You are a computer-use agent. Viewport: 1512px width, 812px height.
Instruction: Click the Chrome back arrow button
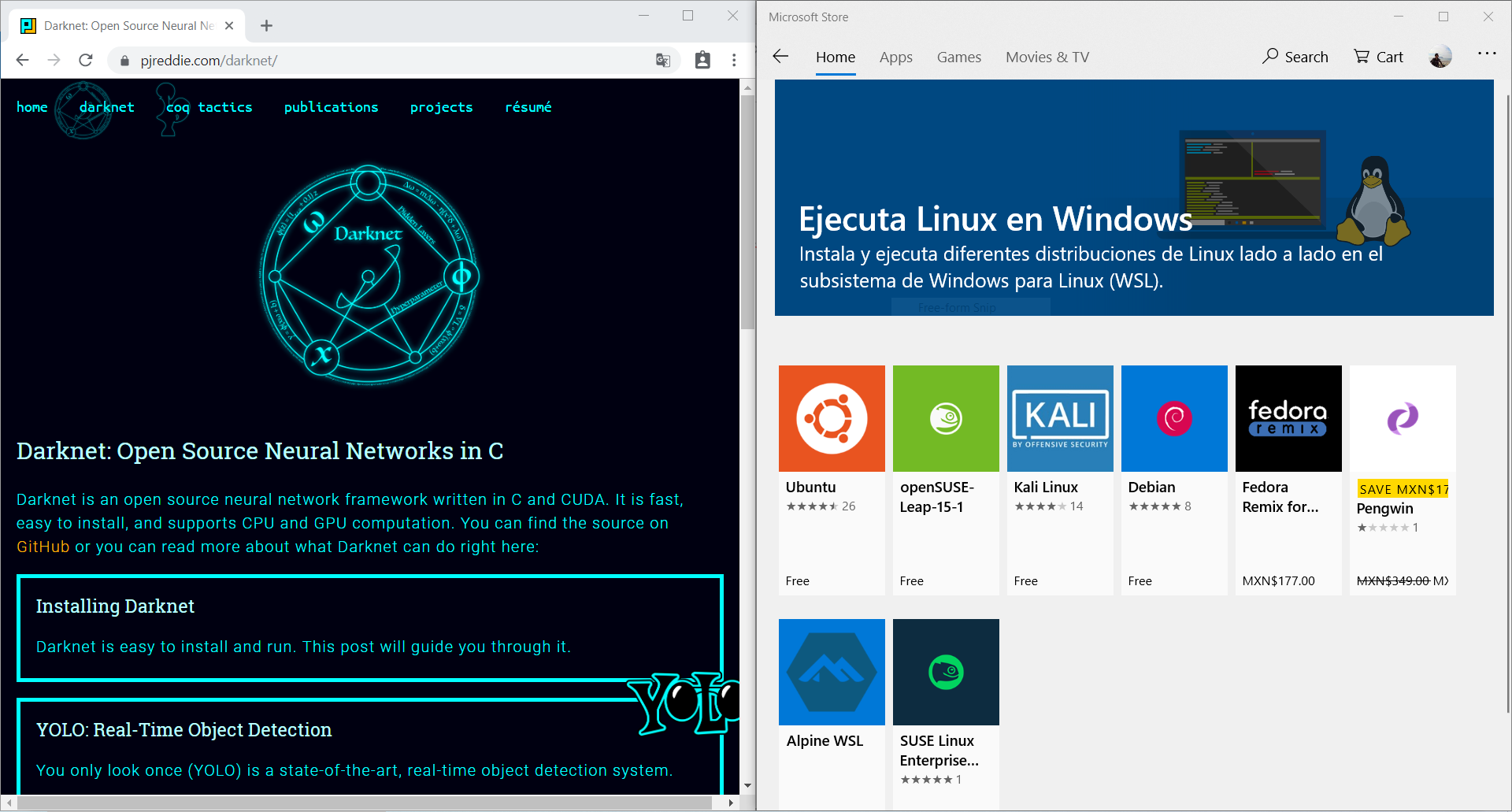pyautogui.click(x=23, y=60)
